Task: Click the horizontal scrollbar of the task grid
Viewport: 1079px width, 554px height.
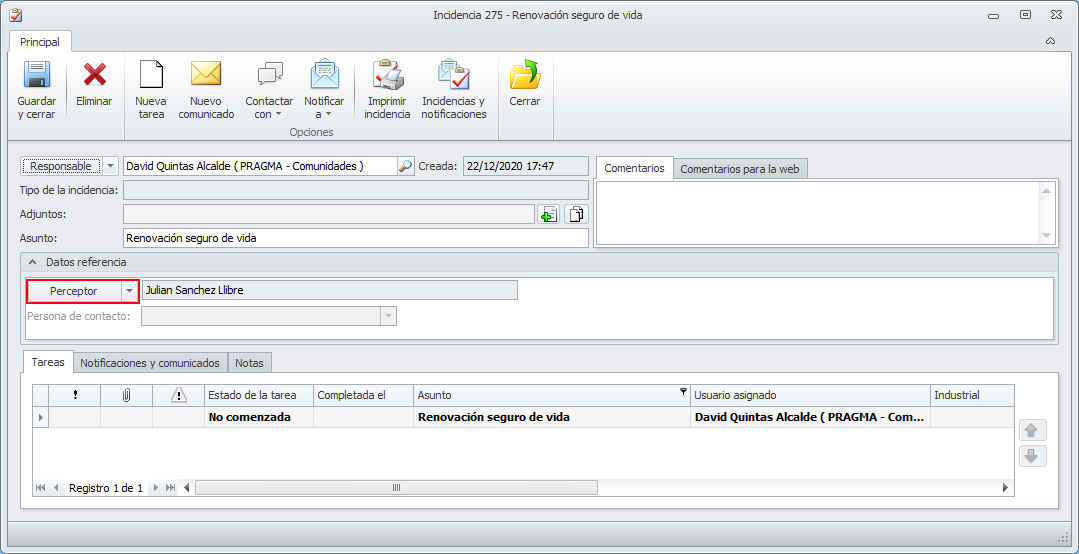Action: pyautogui.click(x=396, y=488)
